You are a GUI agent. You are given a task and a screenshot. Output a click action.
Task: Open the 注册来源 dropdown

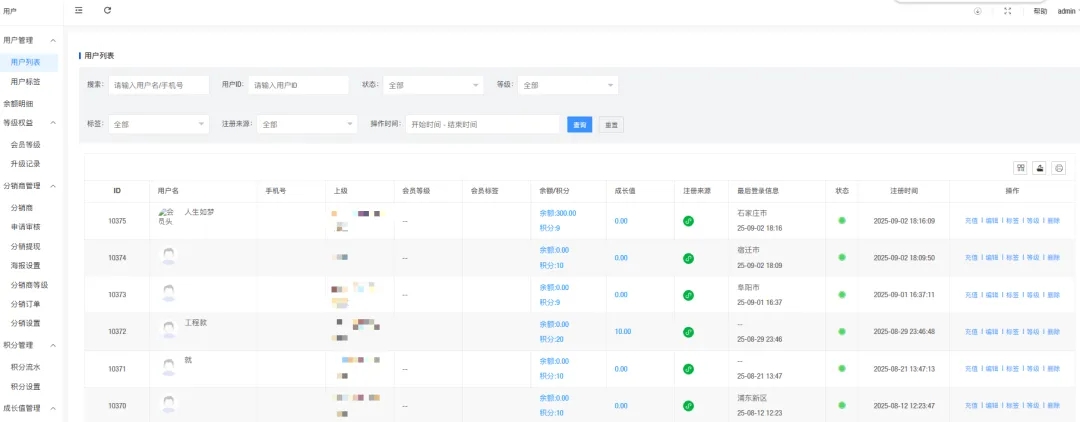tap(306, 125)
